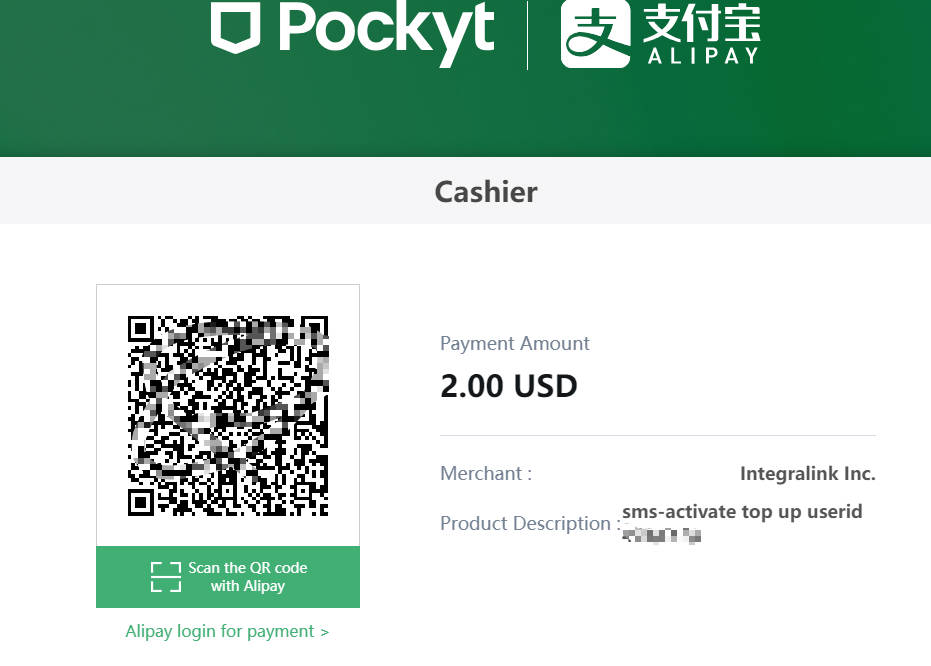Click the sms-activate top up userid text
Image resolution: width=931 pixels, height=666 pixels.
[x=742, y=512]
